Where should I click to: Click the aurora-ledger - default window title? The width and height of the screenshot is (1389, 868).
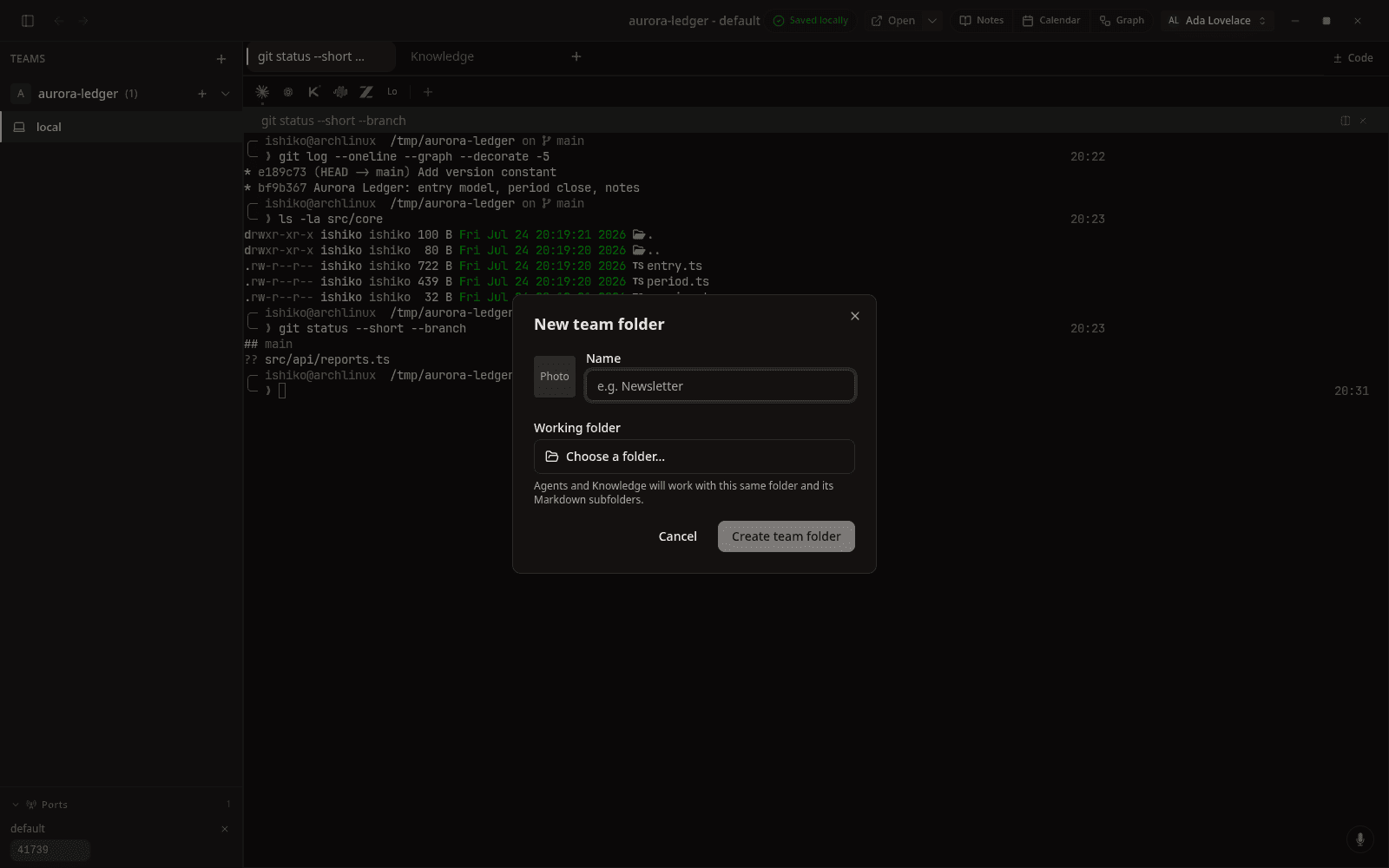694,21
